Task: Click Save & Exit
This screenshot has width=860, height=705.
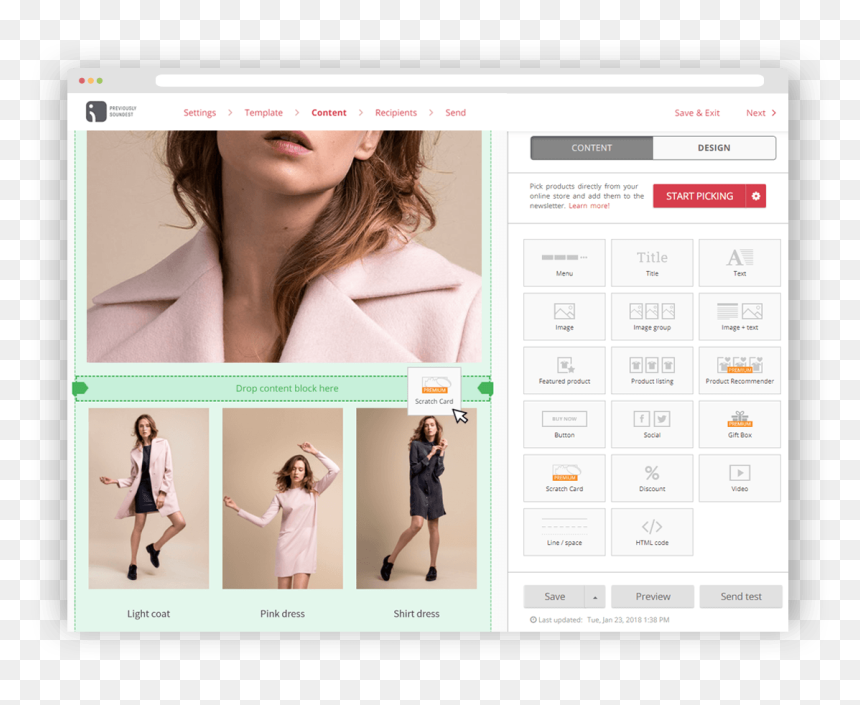Action: [x=697, y=112]
